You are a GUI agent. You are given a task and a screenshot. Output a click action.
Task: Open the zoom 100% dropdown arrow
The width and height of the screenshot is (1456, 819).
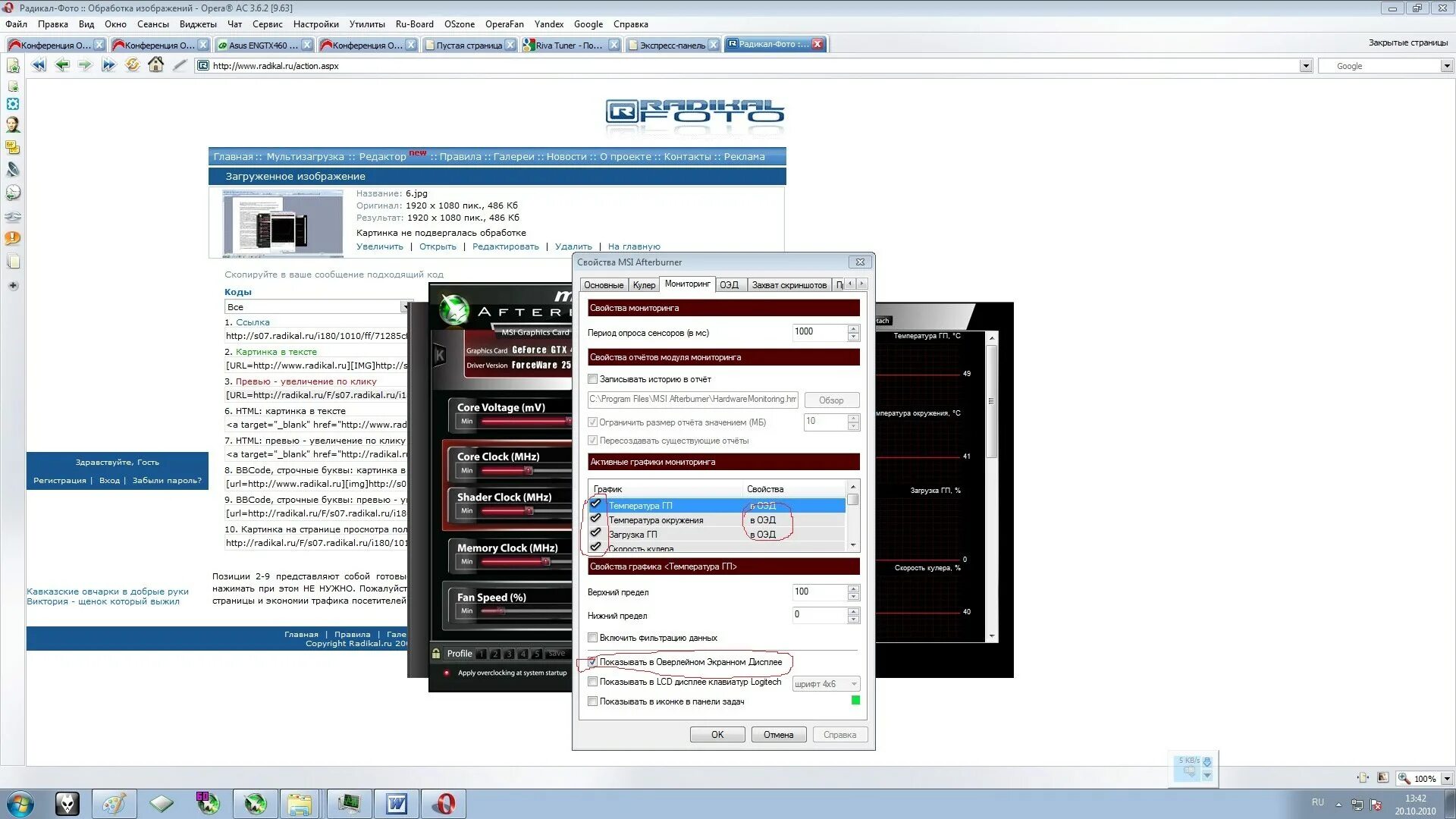[1446, 779]
